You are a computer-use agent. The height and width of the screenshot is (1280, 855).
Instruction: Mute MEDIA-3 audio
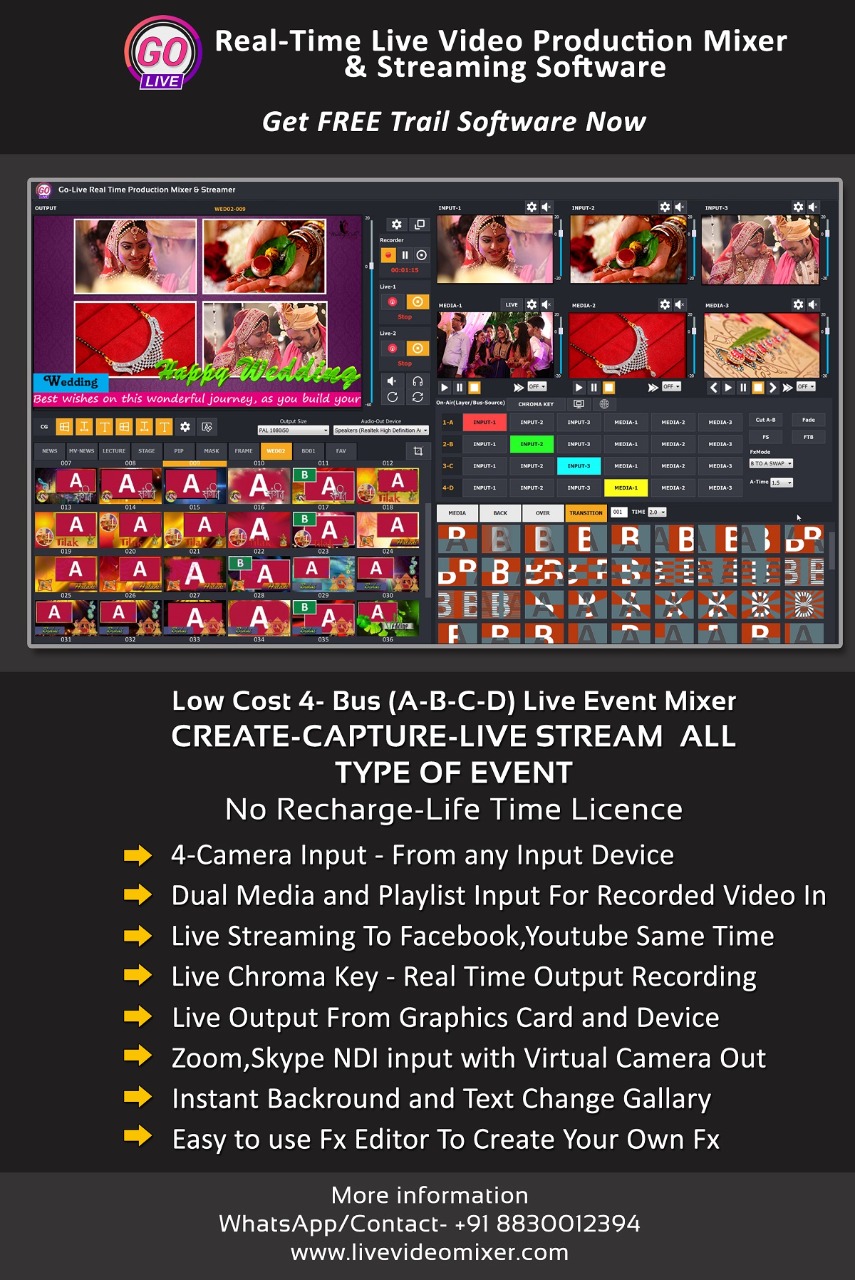click(812, 304)
